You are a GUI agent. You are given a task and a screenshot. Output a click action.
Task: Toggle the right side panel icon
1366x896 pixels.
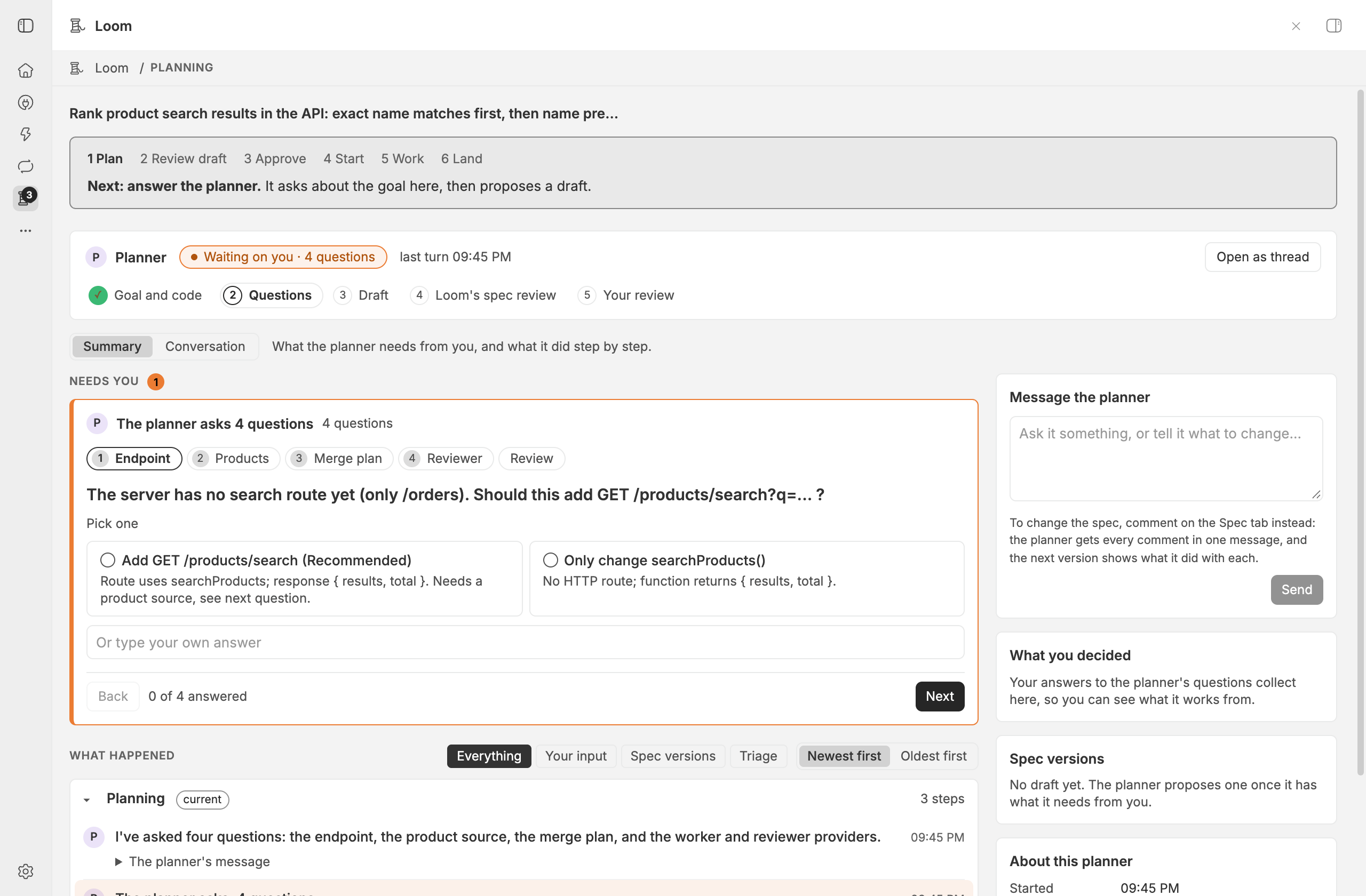[x=1333, y=26]
